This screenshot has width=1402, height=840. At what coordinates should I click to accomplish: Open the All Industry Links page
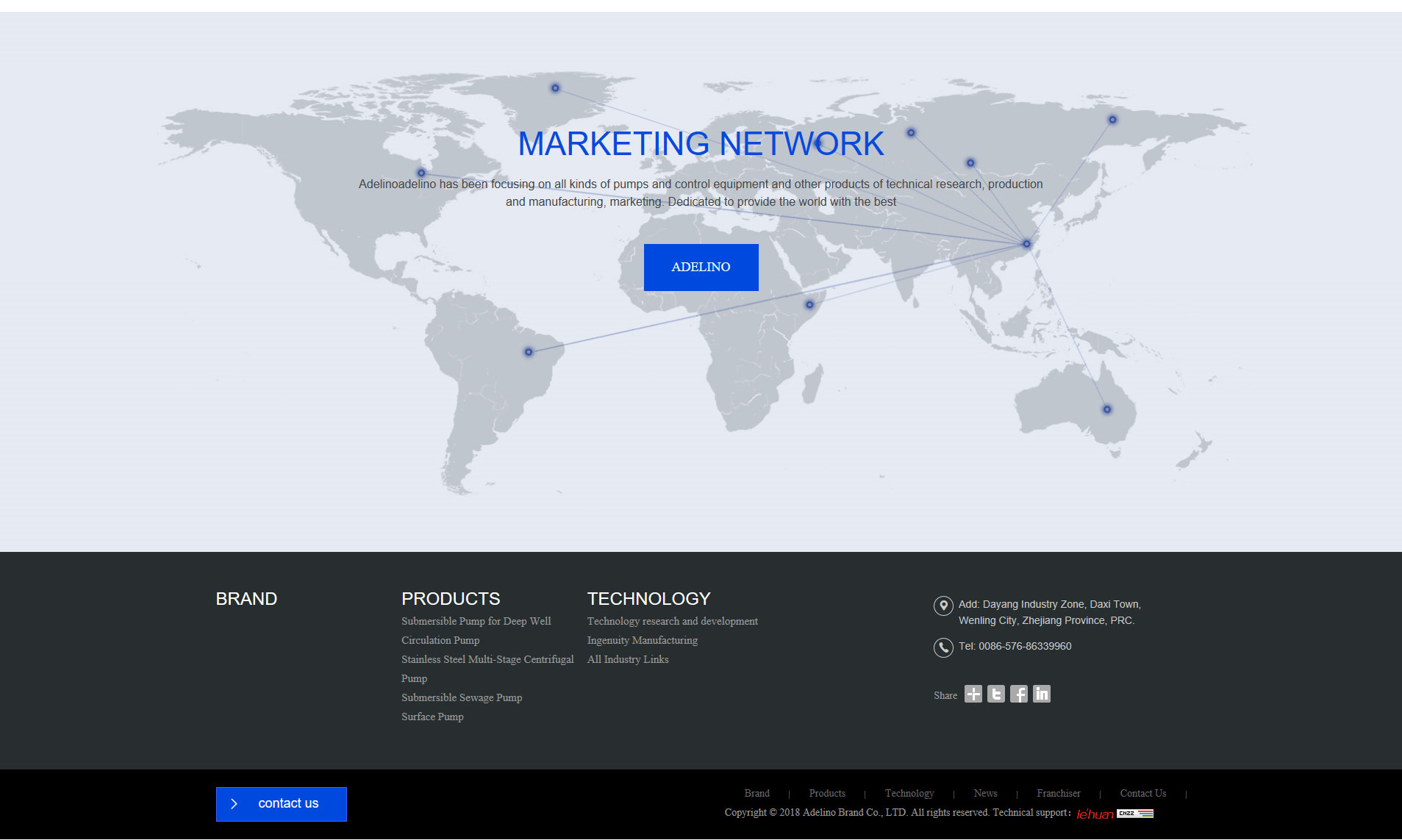(x=628, y=659)
